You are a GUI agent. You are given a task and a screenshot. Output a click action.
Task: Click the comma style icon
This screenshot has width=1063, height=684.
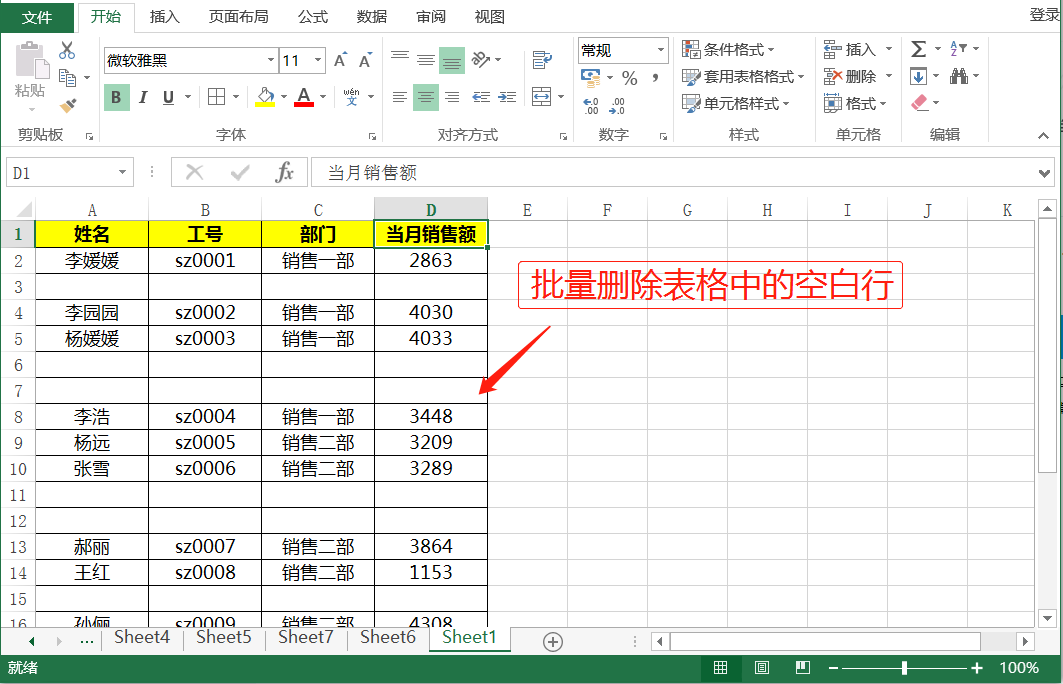click(x=655, y=79)
